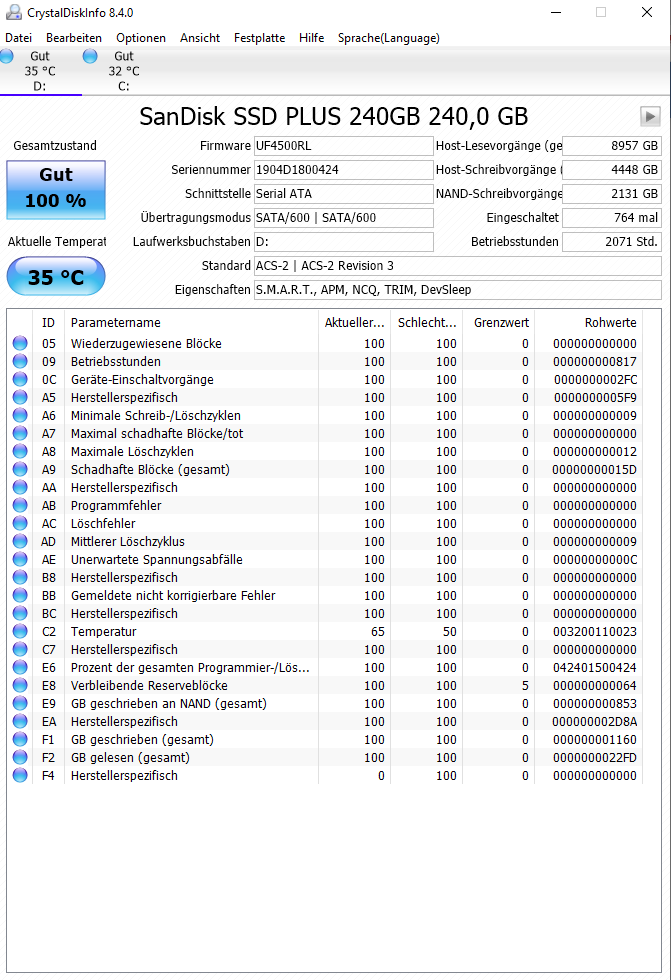Viewport: 671px width, 980px height.
Task: Click Eingeschaltet value 764 mal
Action: pyautogui.click(x=612, y=218)
